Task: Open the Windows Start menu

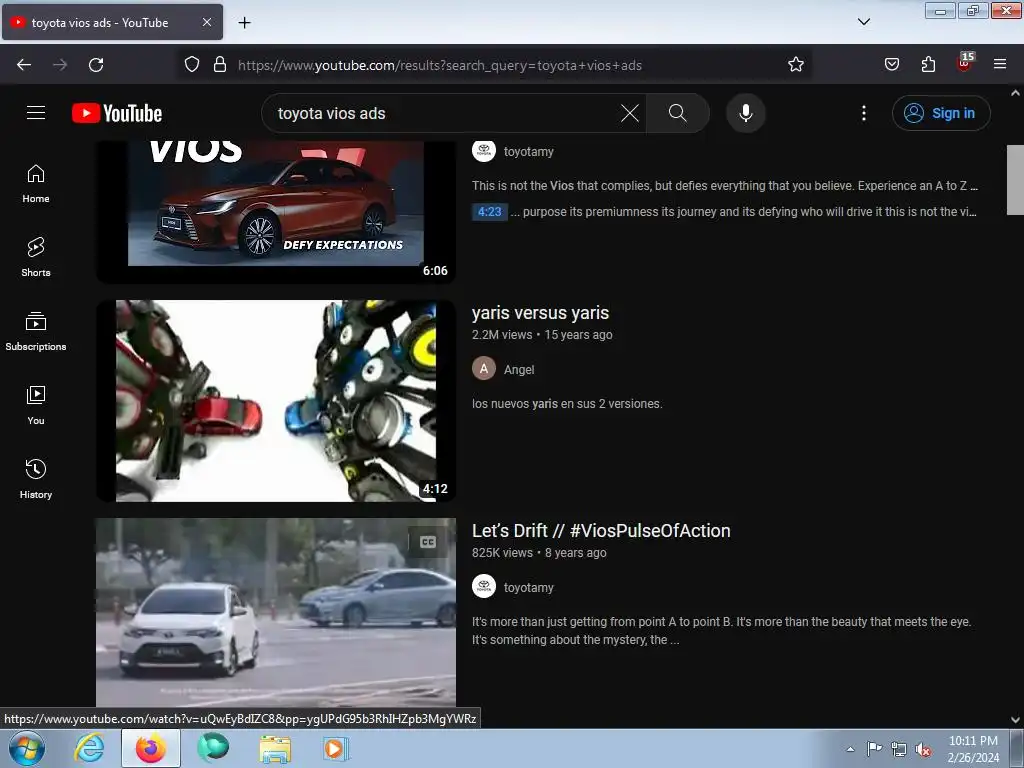Action: (x=27, y=749)
